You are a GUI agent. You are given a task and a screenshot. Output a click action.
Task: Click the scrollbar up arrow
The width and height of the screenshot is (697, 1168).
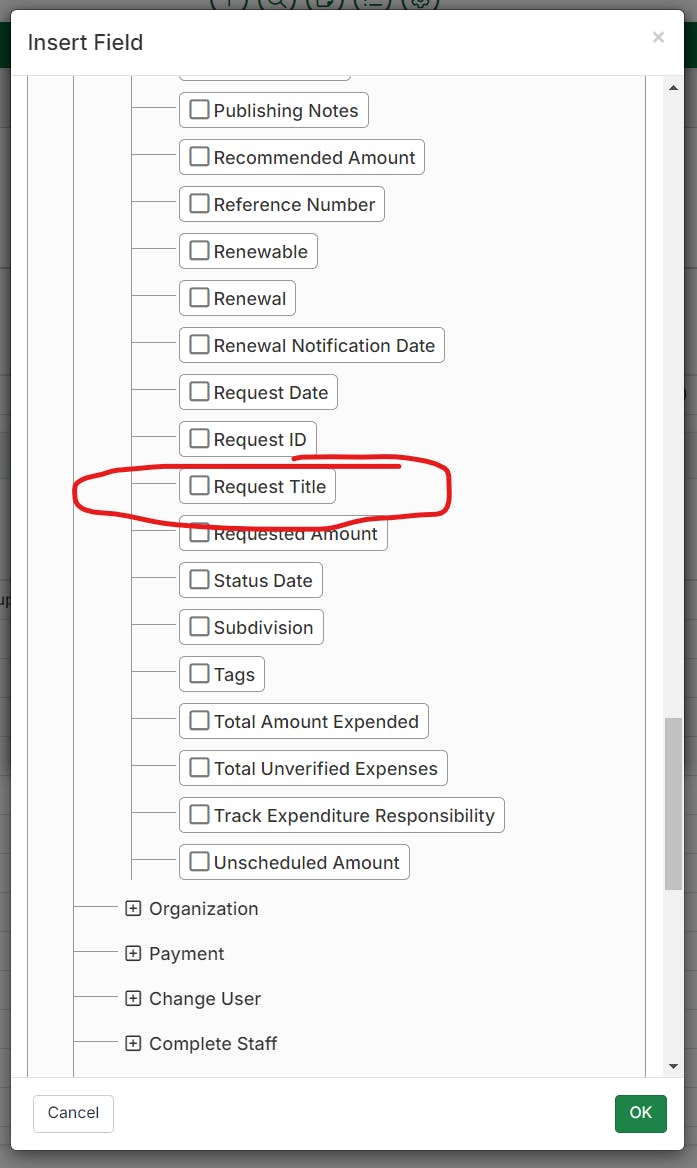[674, 88]
